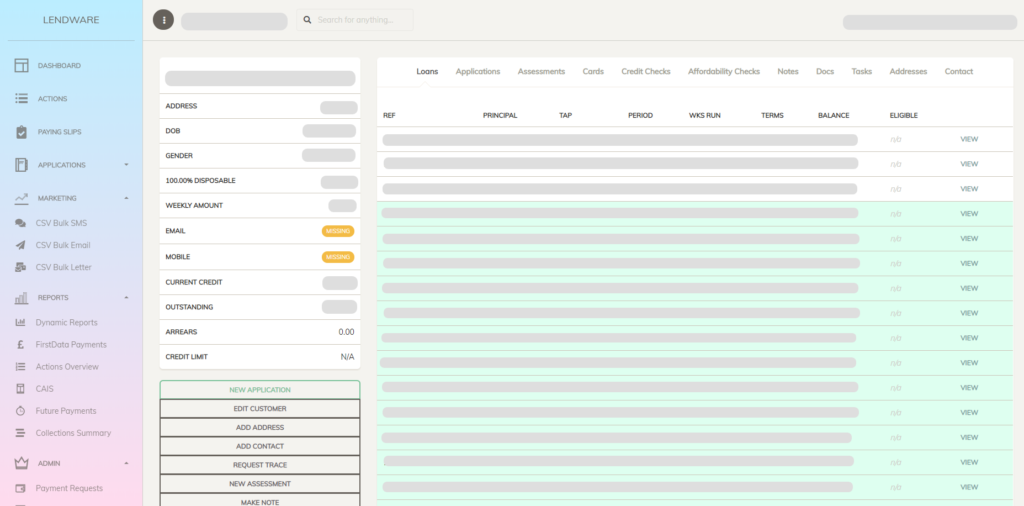Collapse the Marketing section arrow
The image size is (1024, 506).
click(x=127, y=198)
